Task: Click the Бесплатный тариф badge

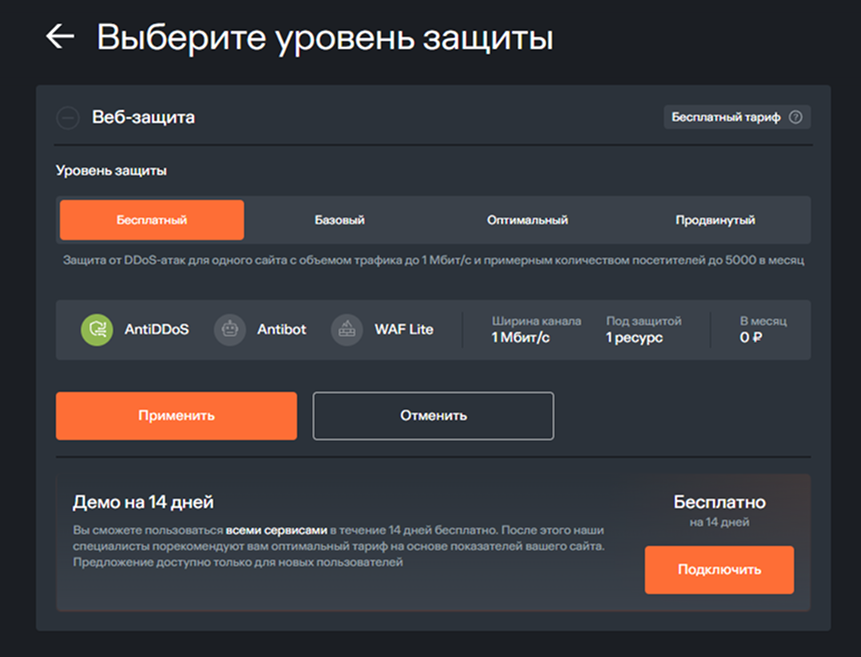Action: (726, 117)
